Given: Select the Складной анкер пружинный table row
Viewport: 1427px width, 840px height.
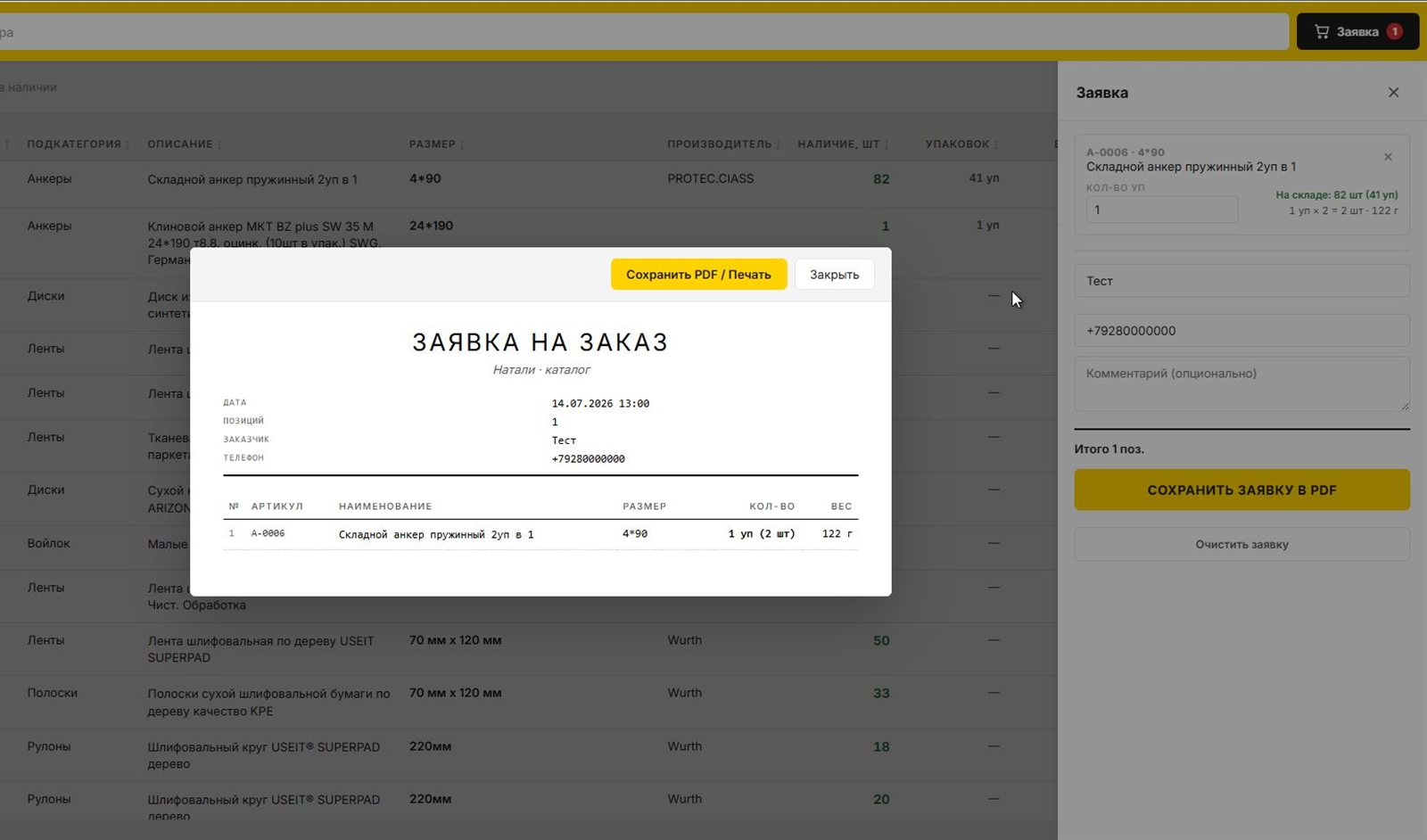Looking at the screenshot, I should [528, 179].
